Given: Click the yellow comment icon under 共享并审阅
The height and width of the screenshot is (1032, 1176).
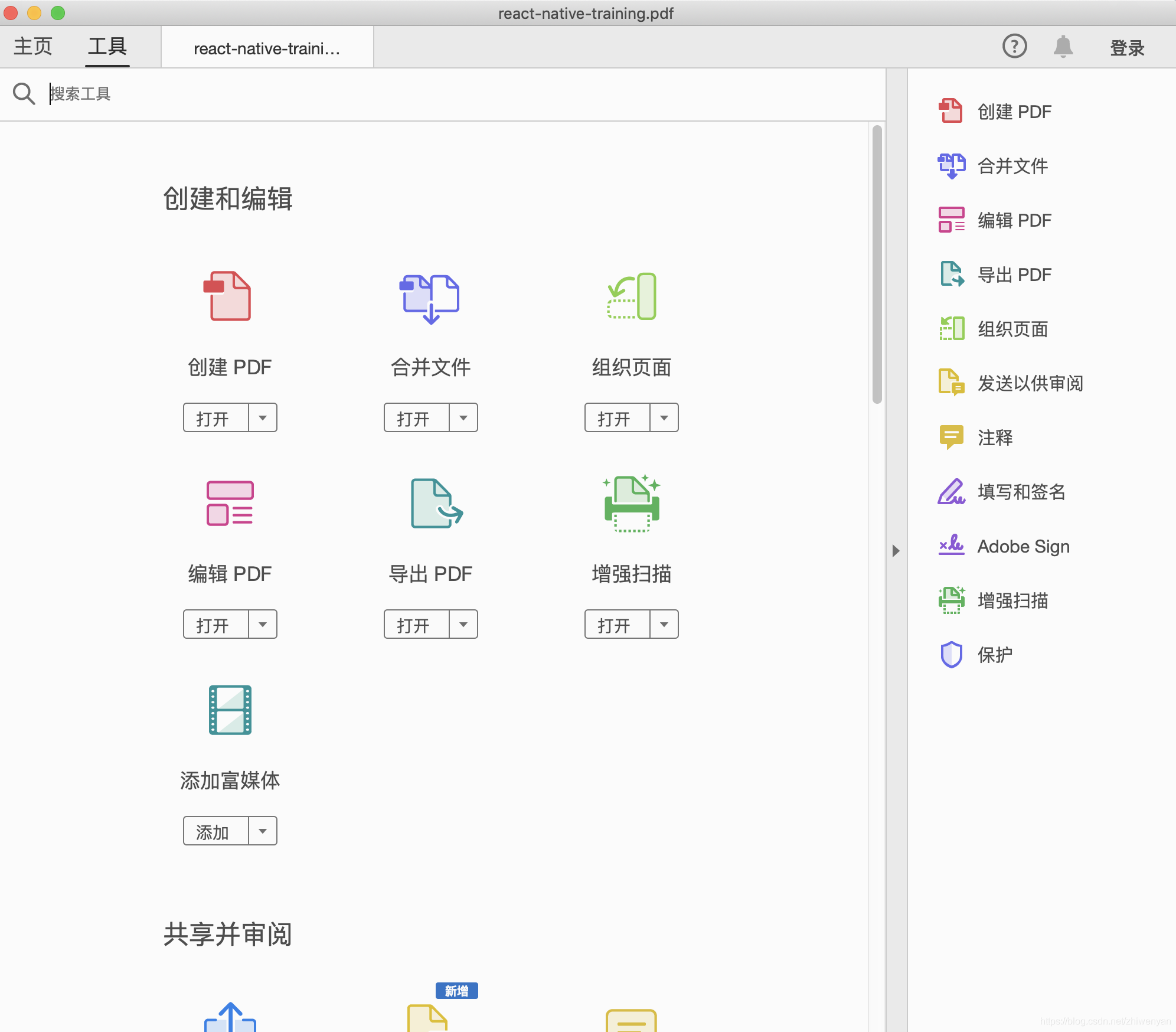Looking at the screenshot, I should point(631,1020).
